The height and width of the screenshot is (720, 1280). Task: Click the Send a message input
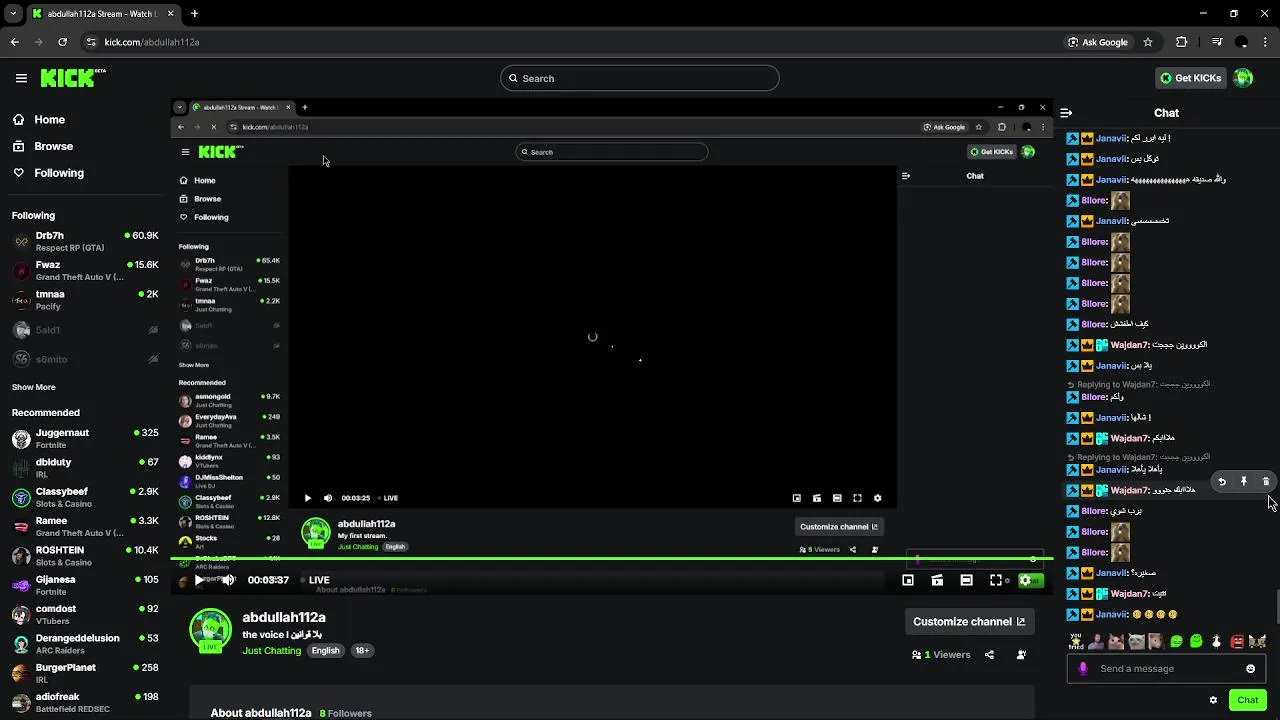[x=1165, y=669]
